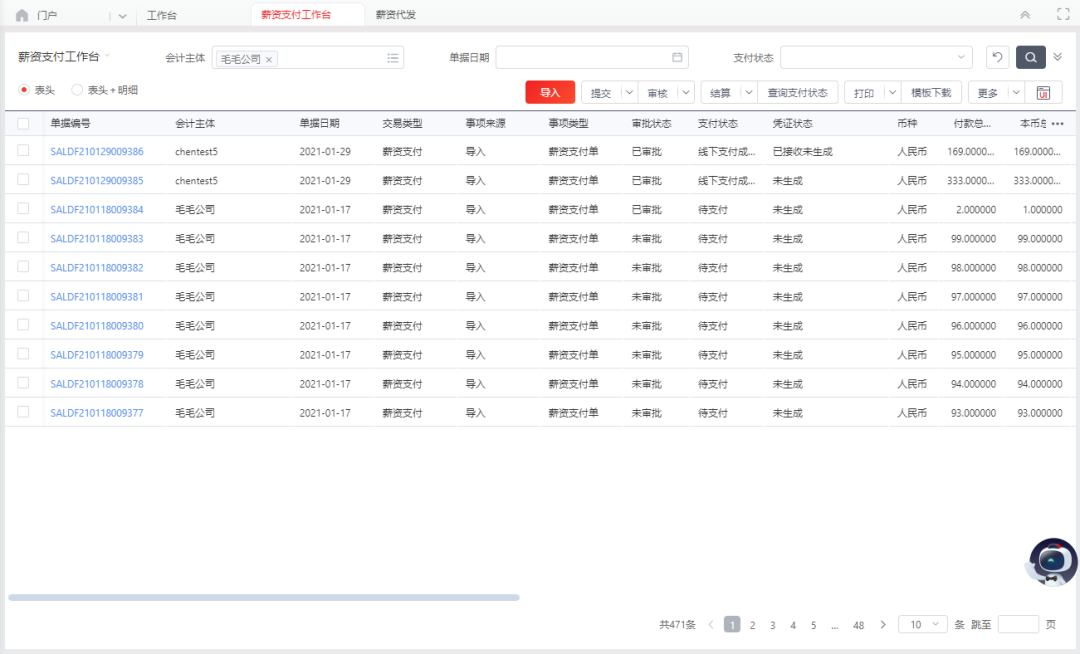Switch to the 工作台 tab
This screenshot has height=654, width=1080.
[x=162, y=14]
